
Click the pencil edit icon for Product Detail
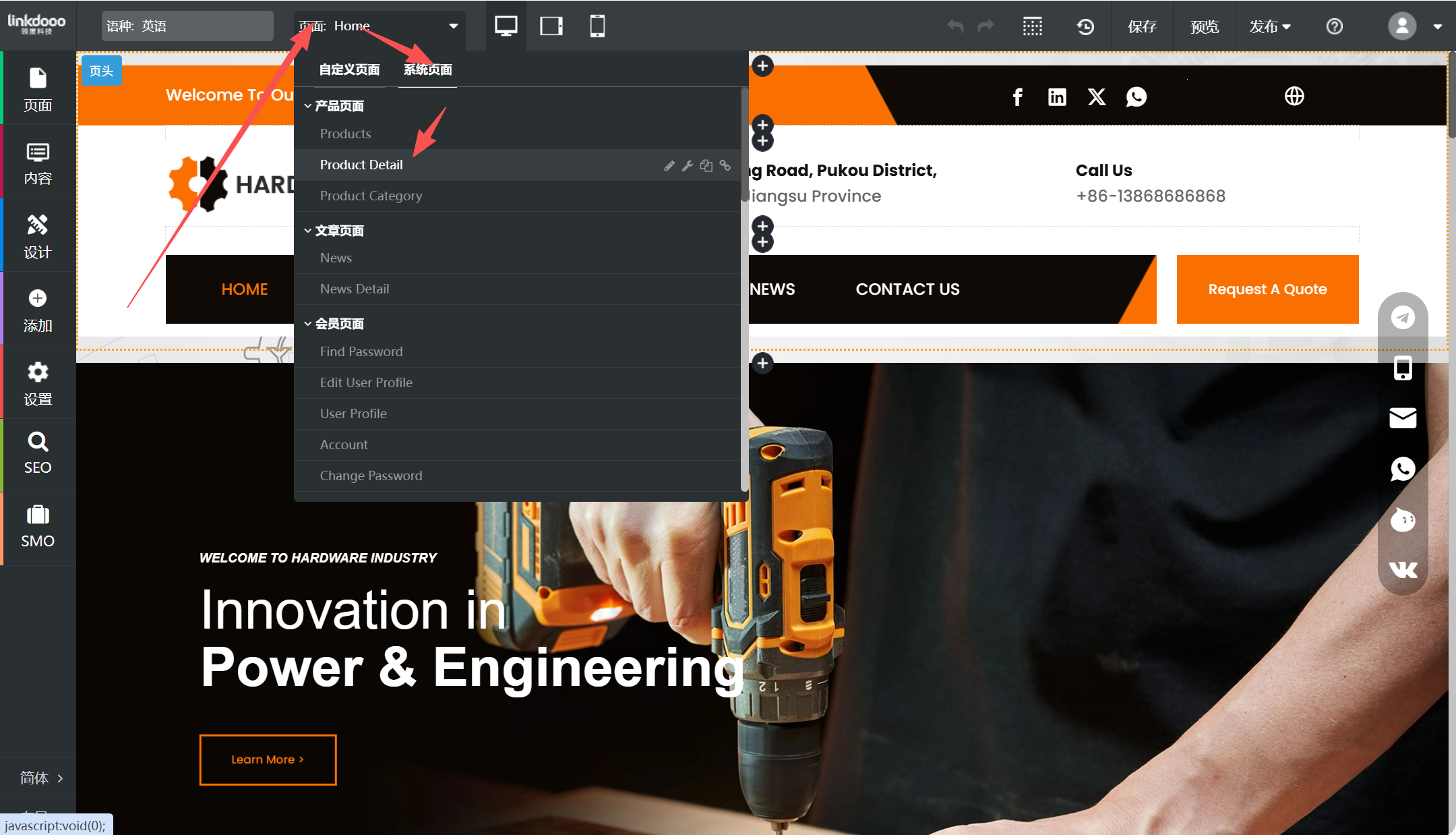[x=669, y=165]
